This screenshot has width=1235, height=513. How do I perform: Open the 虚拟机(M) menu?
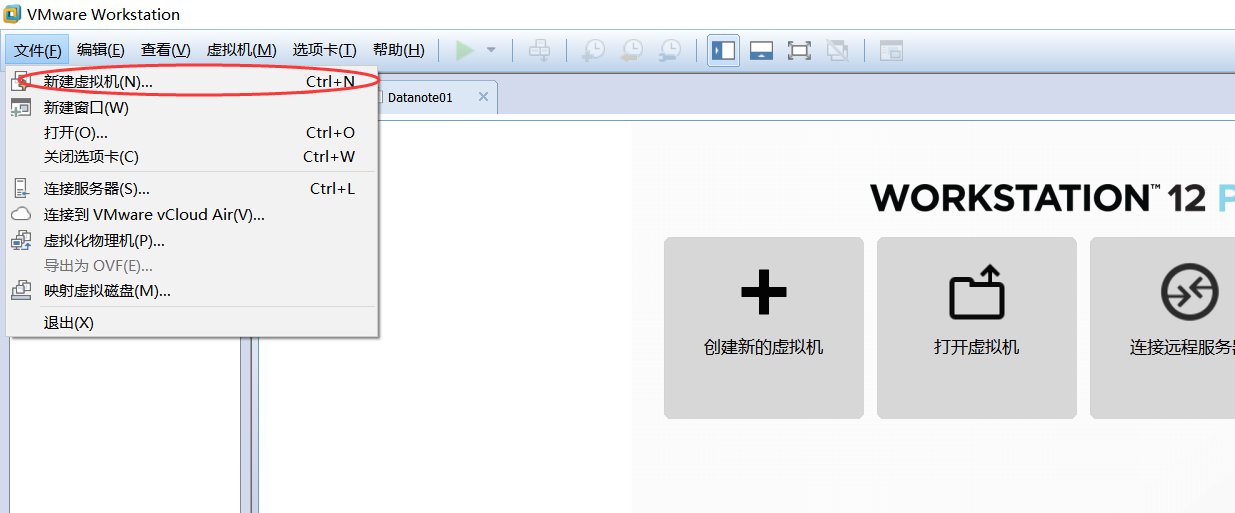[241, 50]
